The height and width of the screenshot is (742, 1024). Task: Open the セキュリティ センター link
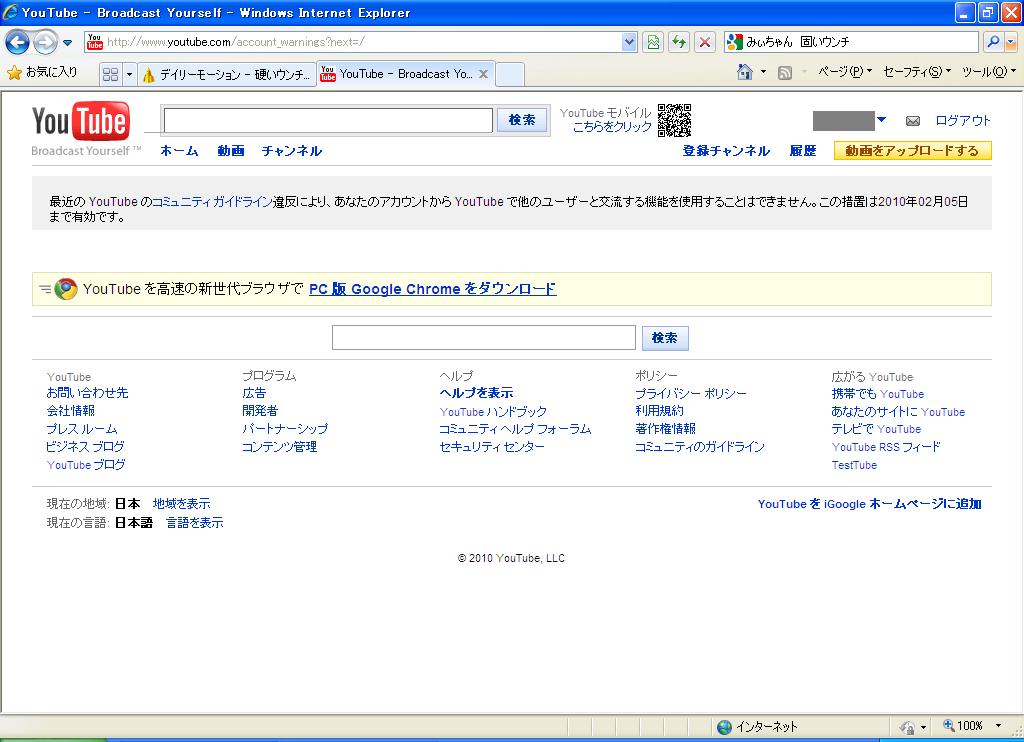pyautogui.click(x=492, y=447)
